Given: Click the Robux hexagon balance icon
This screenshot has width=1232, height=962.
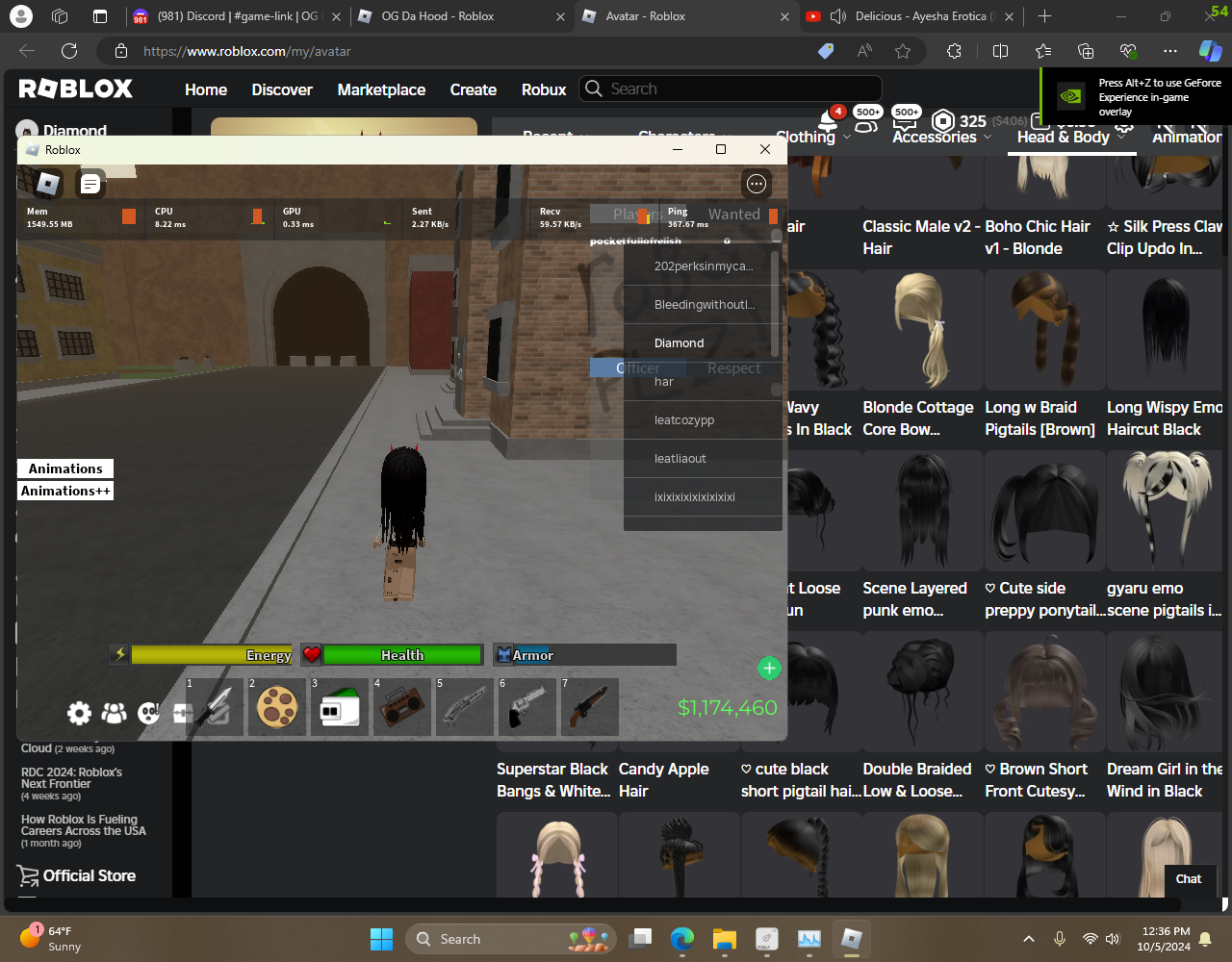Looking at the screenshot, I should pyautogui.click(x=943, y=121).
